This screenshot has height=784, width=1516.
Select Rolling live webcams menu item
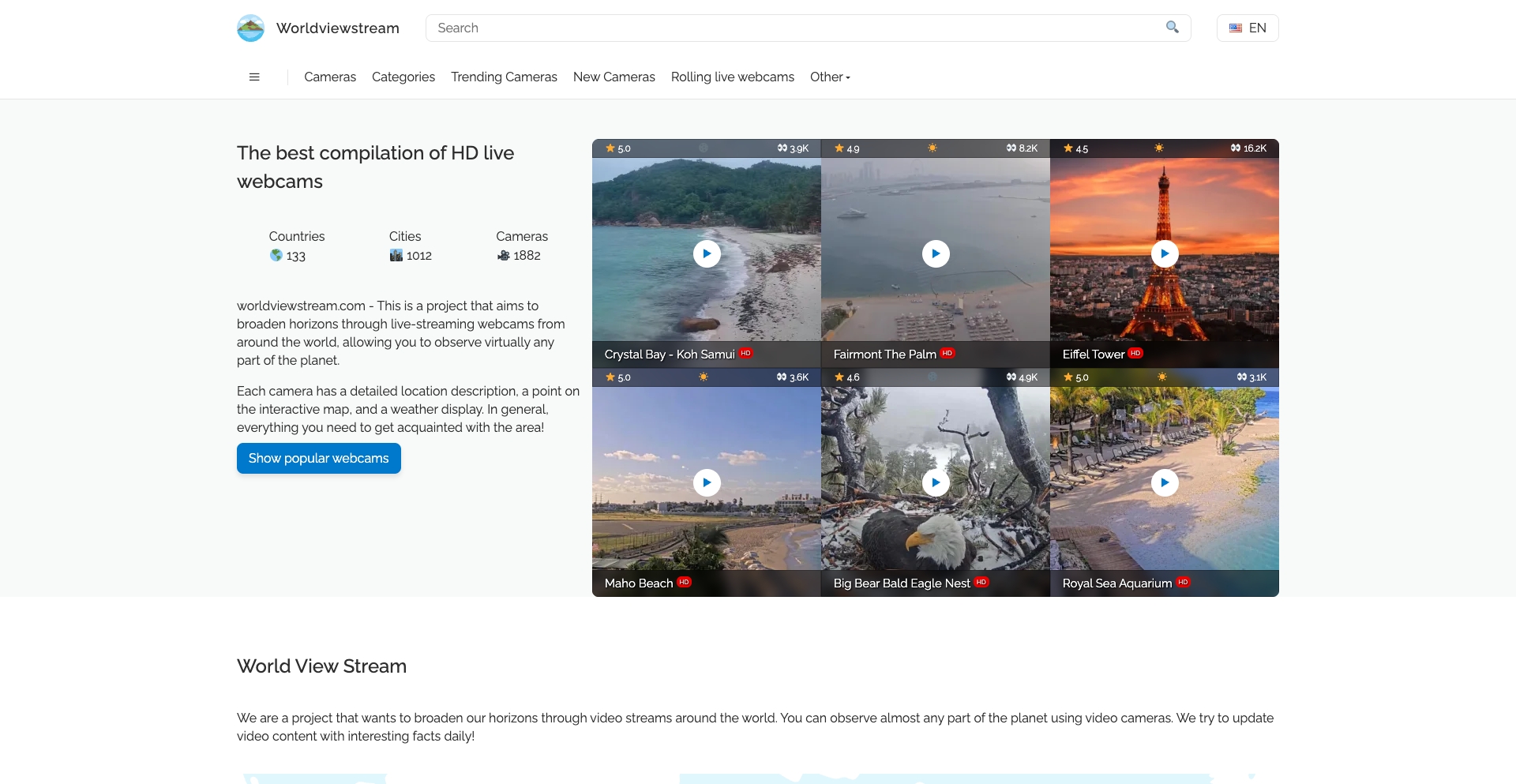732,77
